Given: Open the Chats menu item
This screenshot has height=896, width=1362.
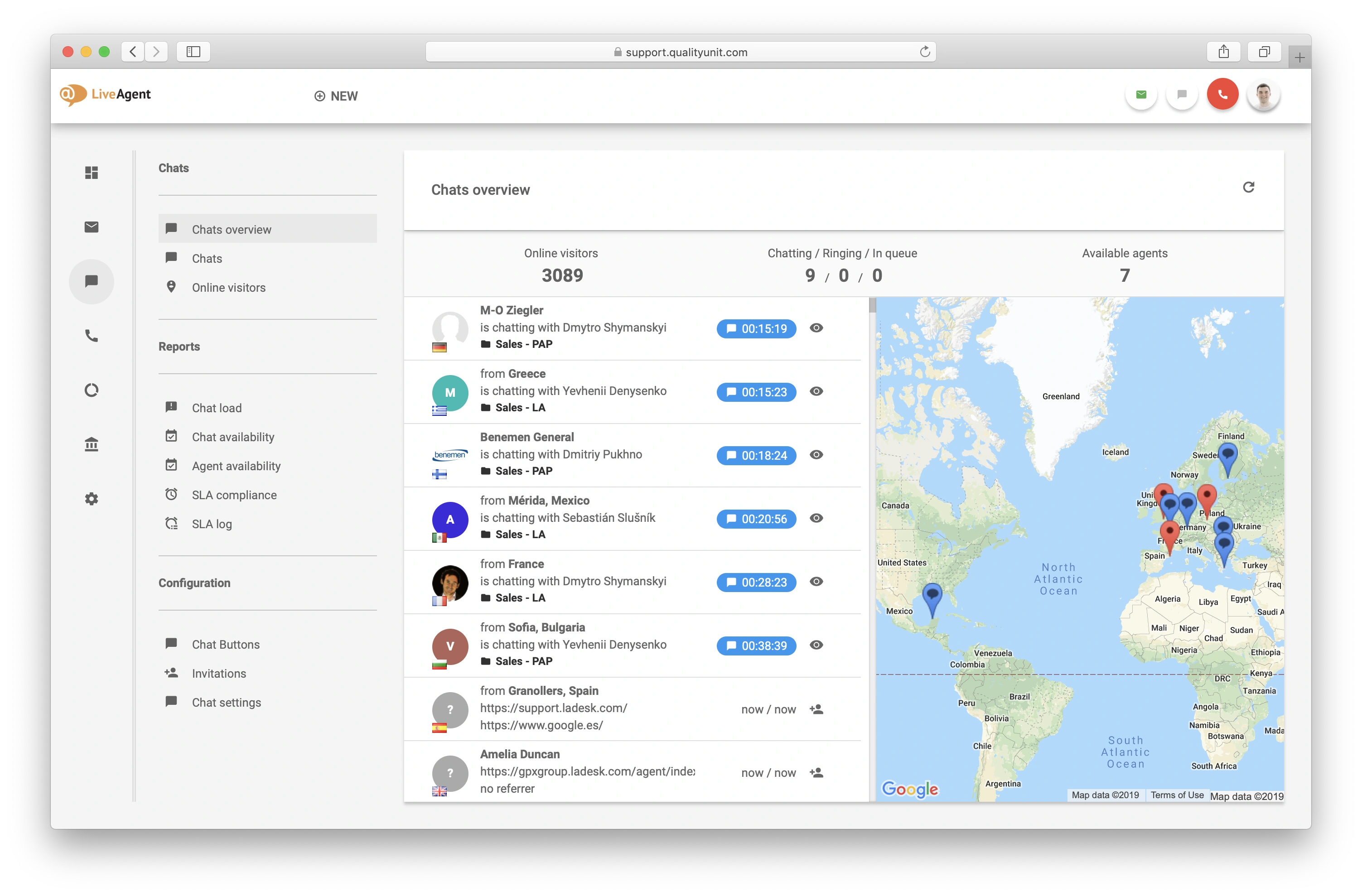Looking at the screenshot, I should pyautogui.click(x=267, y=258).
